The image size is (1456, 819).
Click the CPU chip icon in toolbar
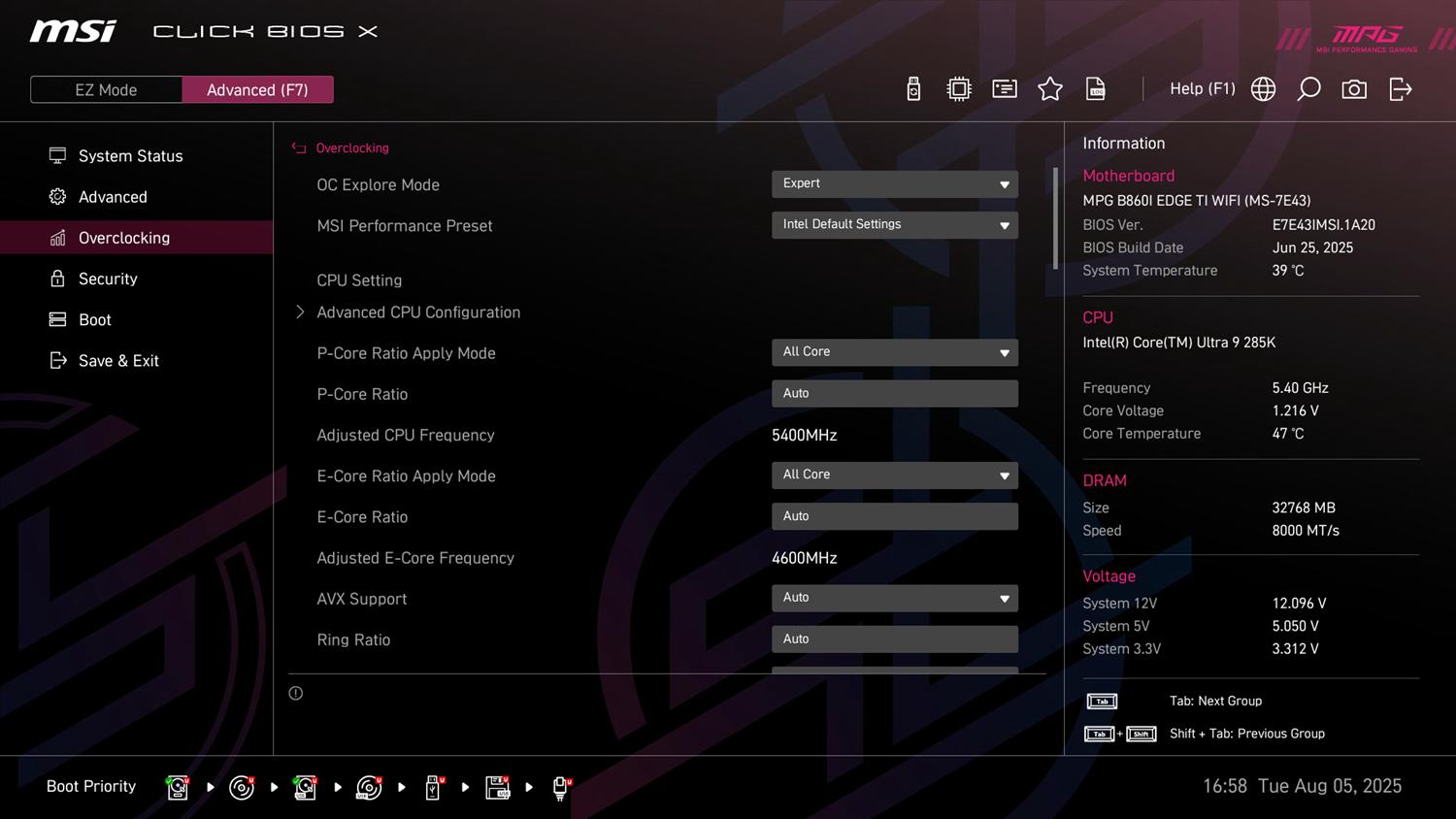(x=959, y=89)
